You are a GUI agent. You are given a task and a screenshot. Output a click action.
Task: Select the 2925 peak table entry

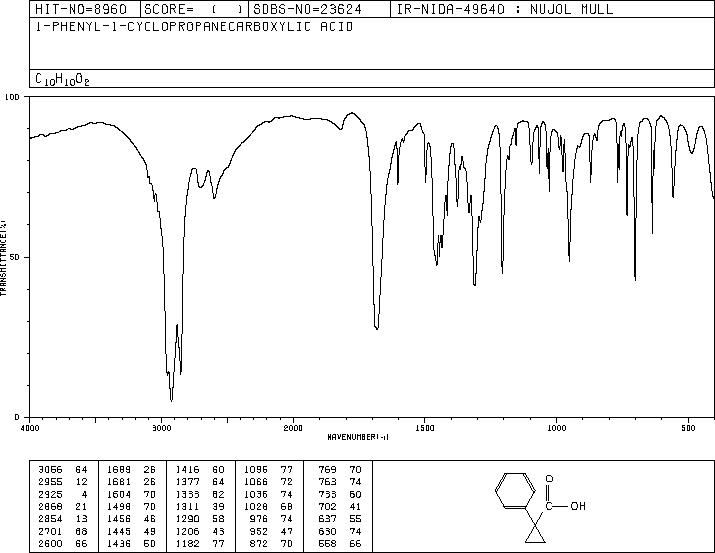coord(63,494)
